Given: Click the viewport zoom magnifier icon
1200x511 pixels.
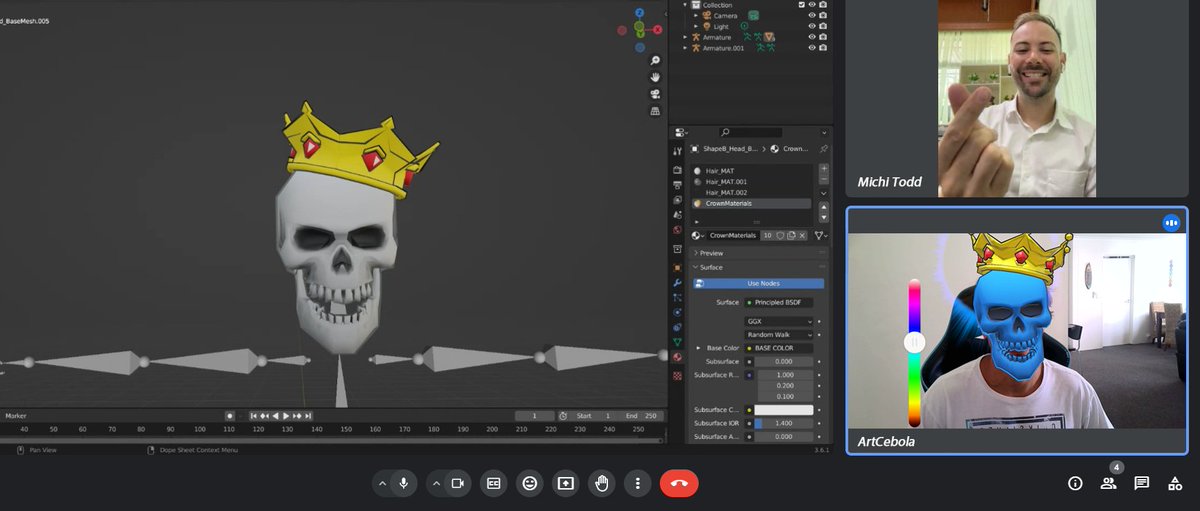Looking at the screenshot, I should pyautogui.click(x=655, y=61).
